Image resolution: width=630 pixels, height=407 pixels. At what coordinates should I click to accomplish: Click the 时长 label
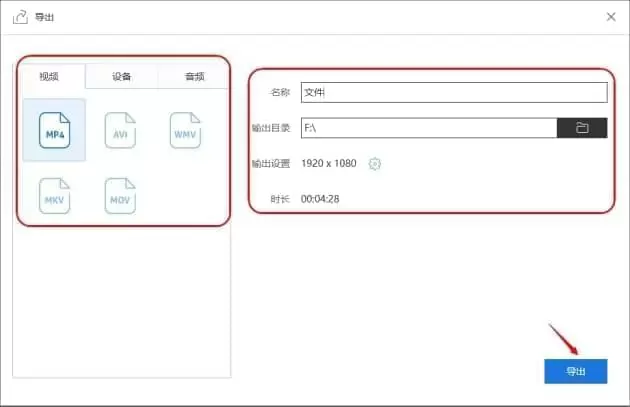pos(280,199)
